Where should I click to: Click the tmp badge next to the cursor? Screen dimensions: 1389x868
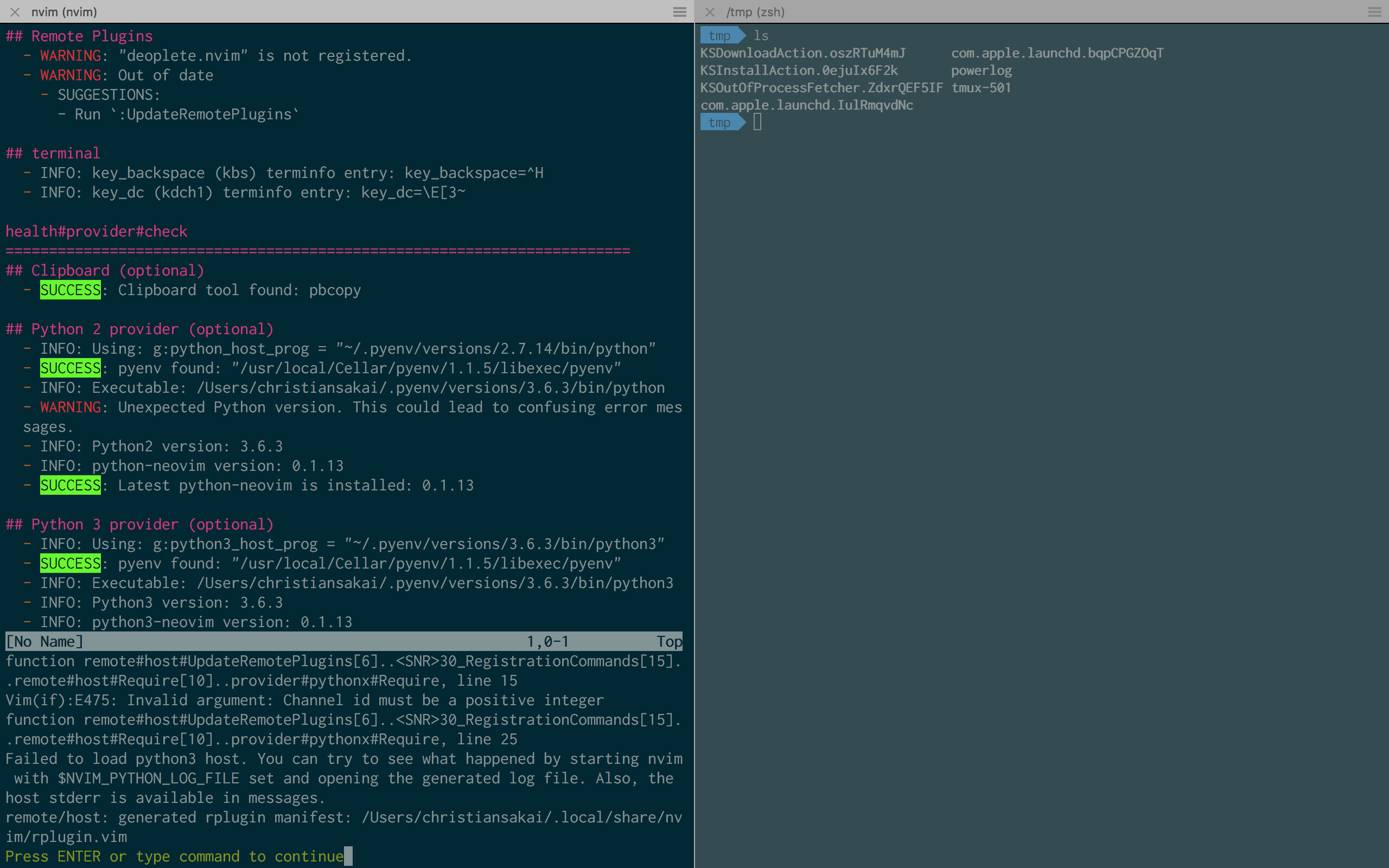click(720, 122)
